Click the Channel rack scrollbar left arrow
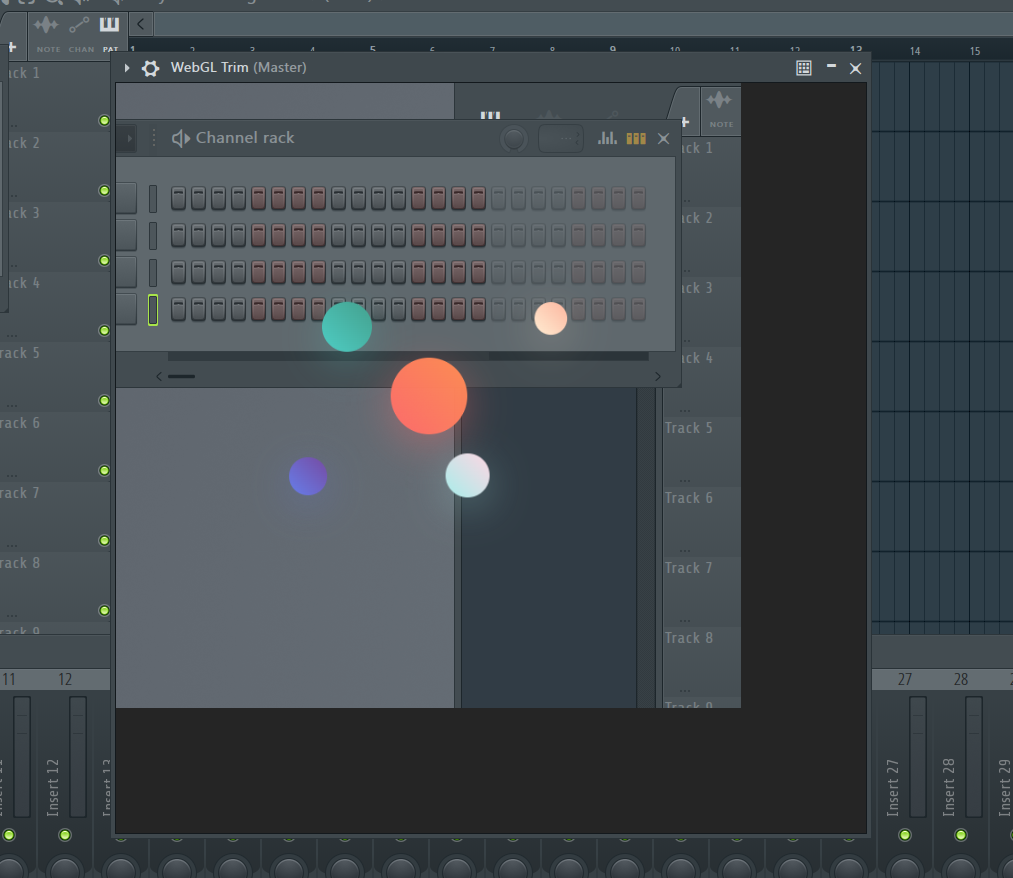Viewport: 1013px width, 878px height. [x=159, y=376]
